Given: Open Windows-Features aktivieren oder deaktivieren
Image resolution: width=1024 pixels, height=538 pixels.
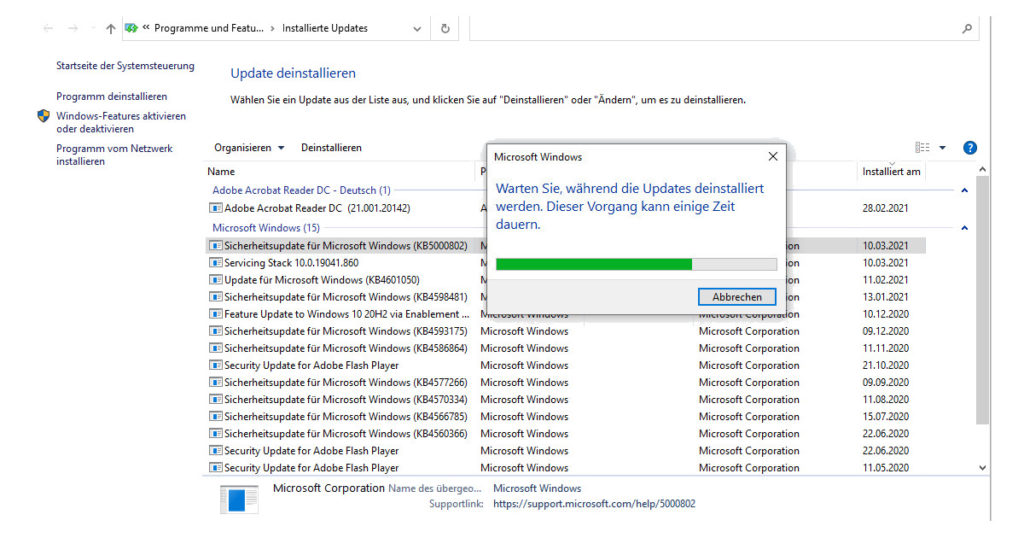Looking at the screenshot, I should (x=121, y=123).
